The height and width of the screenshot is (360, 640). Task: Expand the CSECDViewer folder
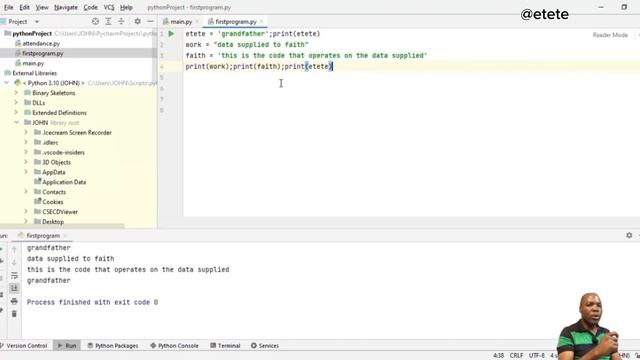click(x=26, y=211)
